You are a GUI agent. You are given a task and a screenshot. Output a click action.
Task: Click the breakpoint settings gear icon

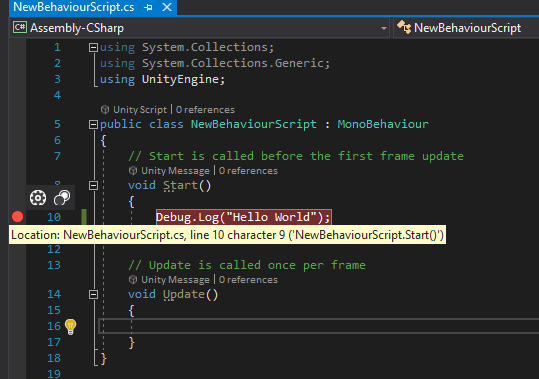coord(38,198)
